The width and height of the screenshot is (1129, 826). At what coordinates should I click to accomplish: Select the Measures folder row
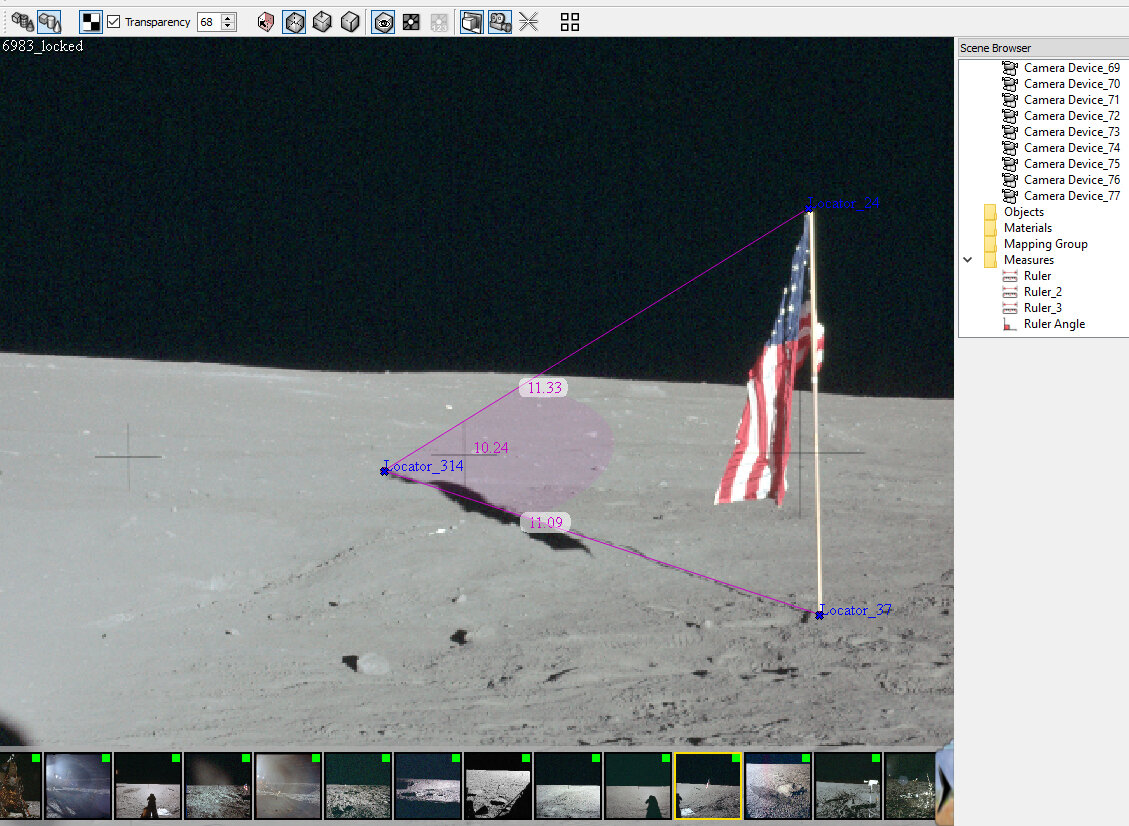coord(1029,260)
